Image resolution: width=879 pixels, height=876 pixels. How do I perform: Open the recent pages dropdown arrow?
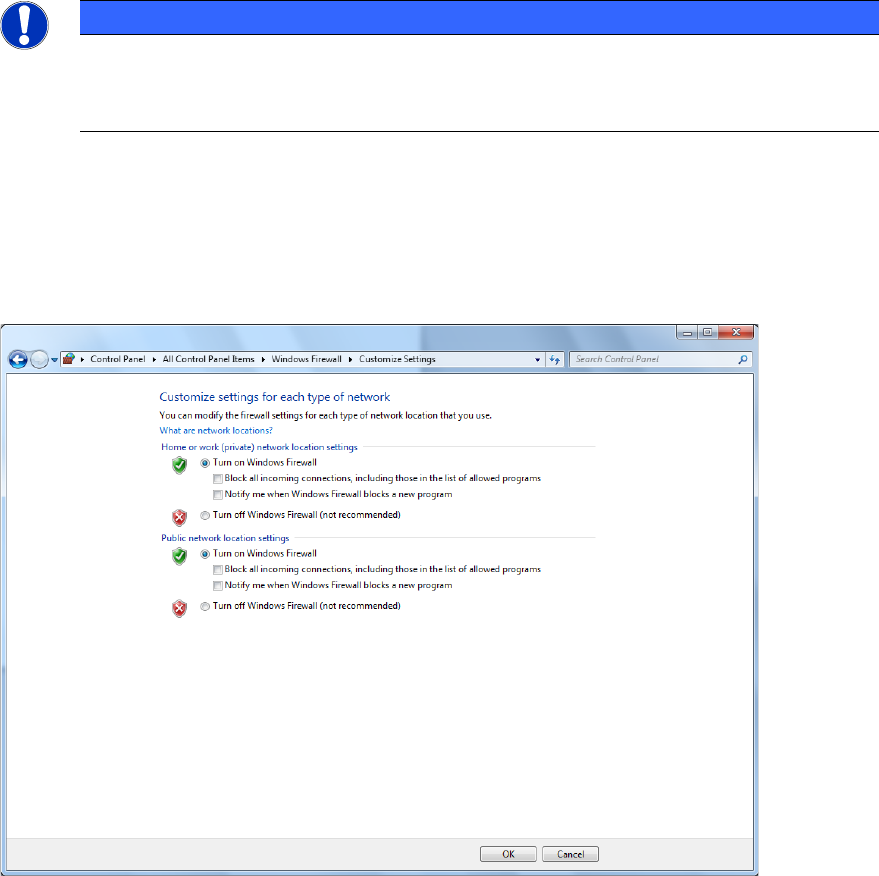tap(54, 360)
